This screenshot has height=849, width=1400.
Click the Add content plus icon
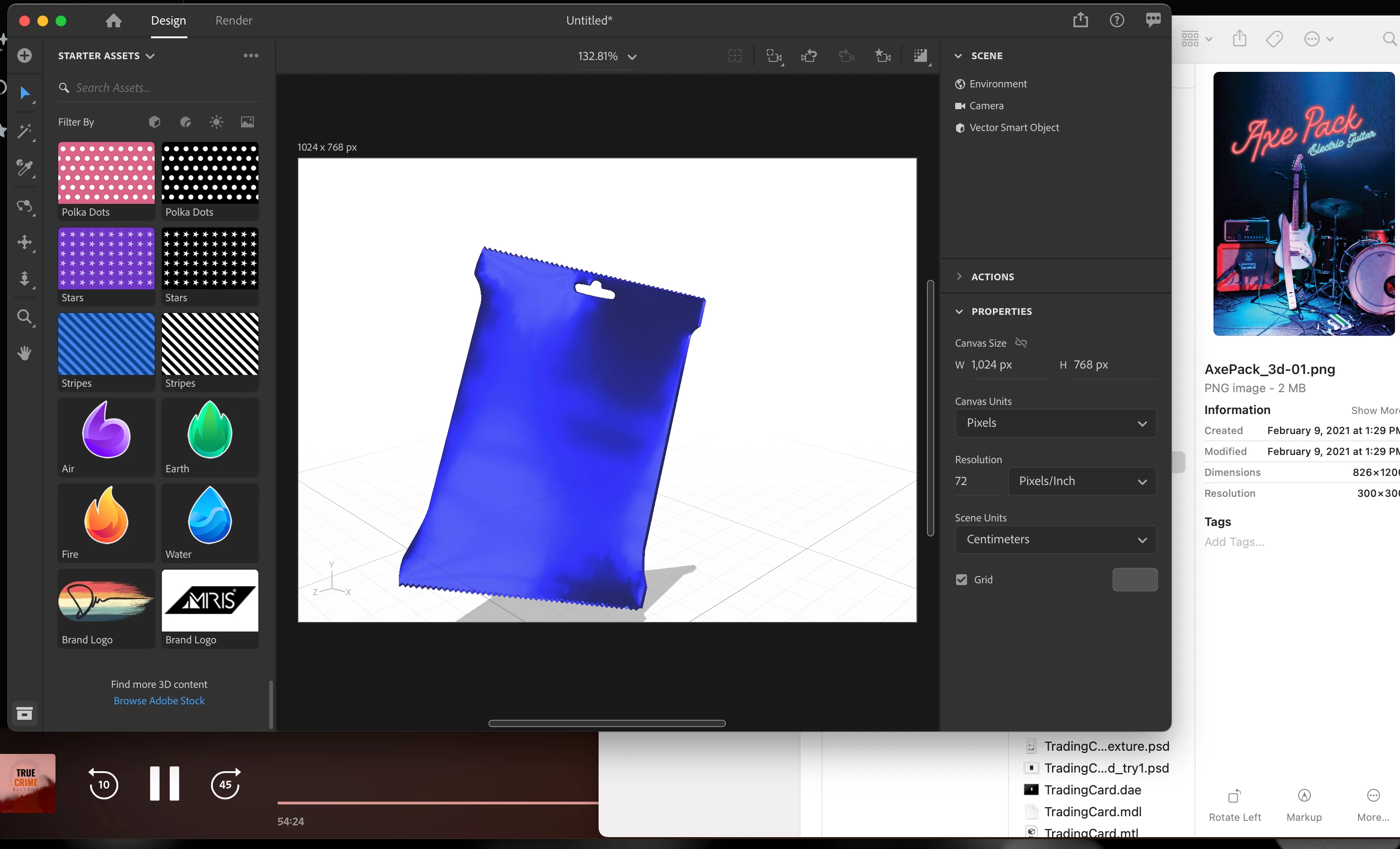tap(25, 56)
